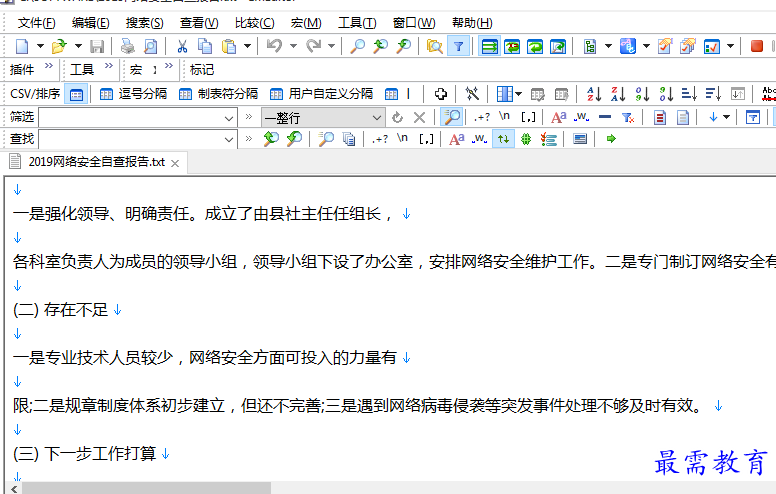776x494 pixels.
Task: Click the filter refresh circular arrow icon
Action: click(x=397, y=117)
